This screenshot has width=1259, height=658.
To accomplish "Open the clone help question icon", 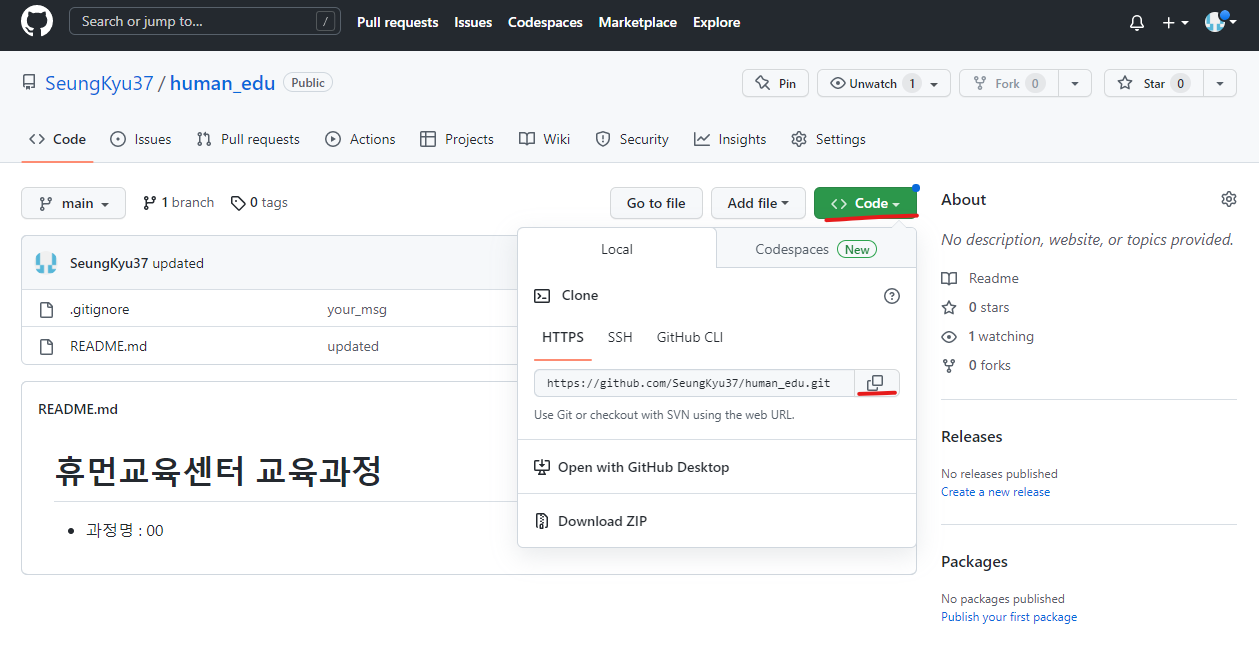I will pyautogui.click(x=892, y=296).
